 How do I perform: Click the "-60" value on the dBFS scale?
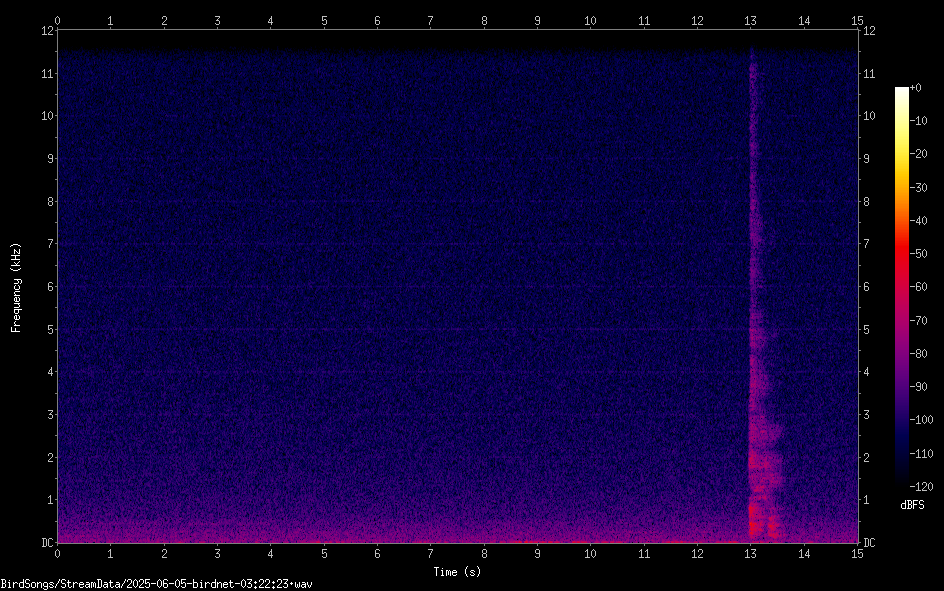coord(919,287)
